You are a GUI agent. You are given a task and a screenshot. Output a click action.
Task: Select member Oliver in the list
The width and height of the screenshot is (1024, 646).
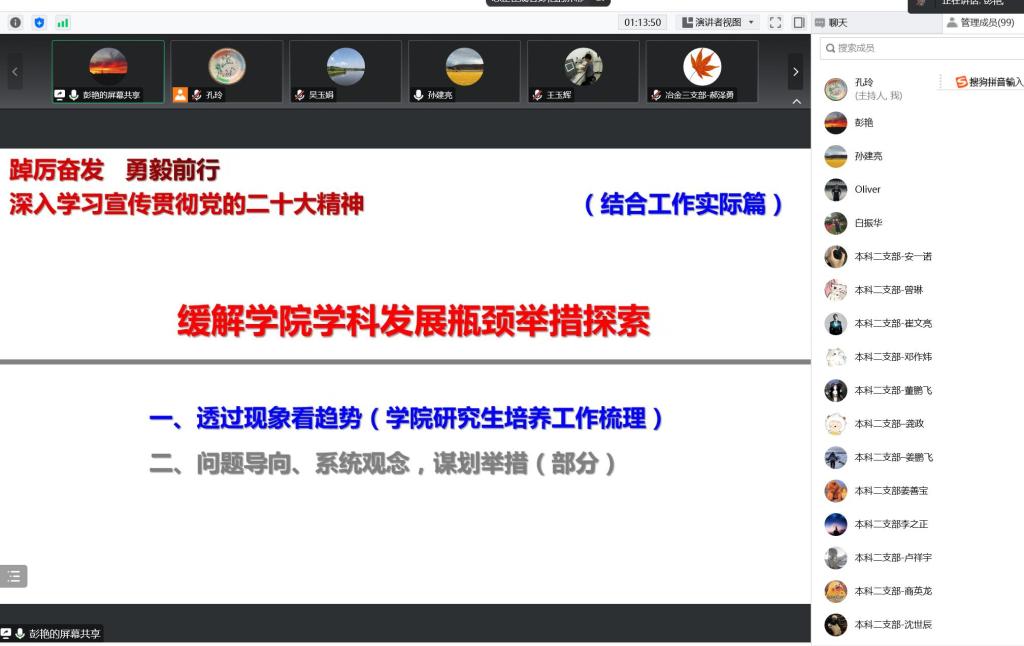(867, 189)
